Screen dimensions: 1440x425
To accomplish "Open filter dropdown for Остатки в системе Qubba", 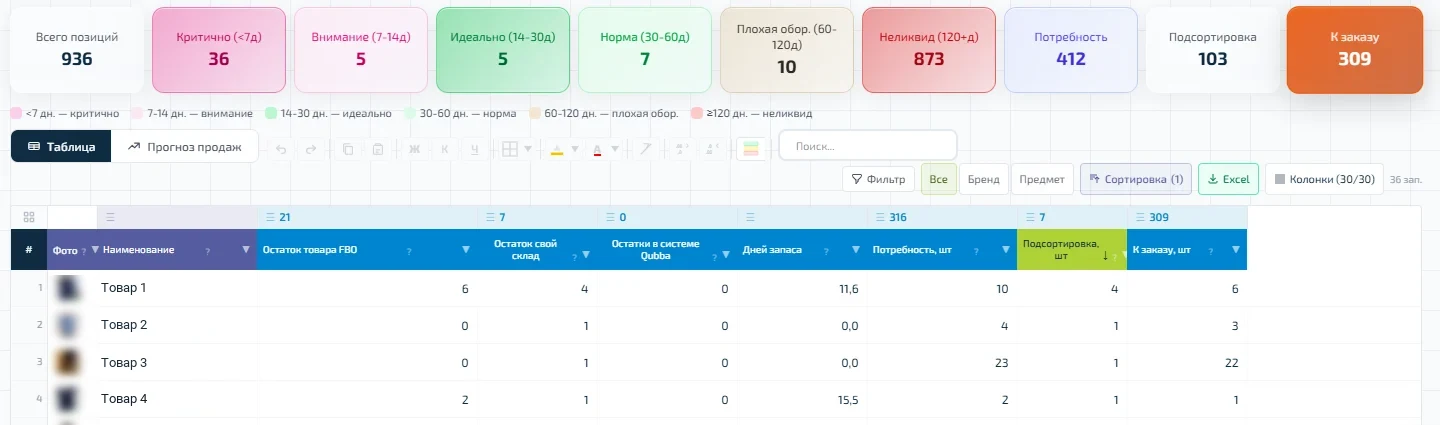I will (726, 255).
